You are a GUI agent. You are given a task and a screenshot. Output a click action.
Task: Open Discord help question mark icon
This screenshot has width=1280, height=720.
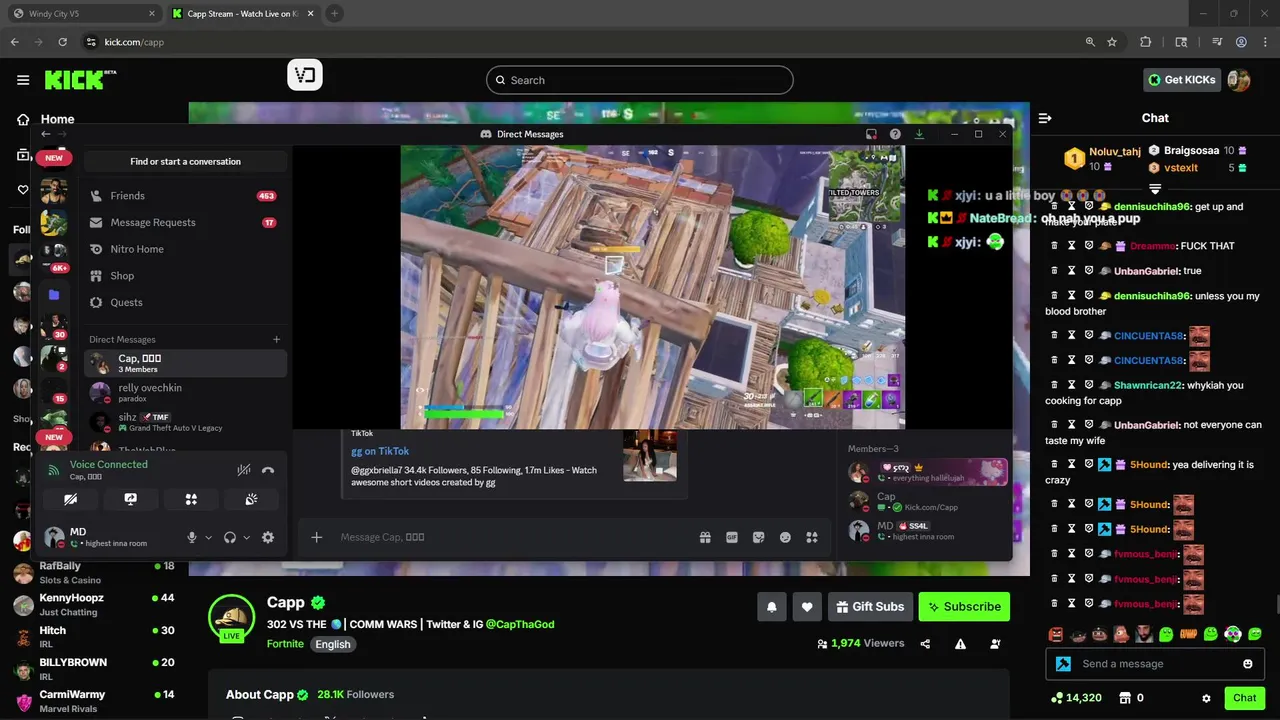[x=895, y=134]
